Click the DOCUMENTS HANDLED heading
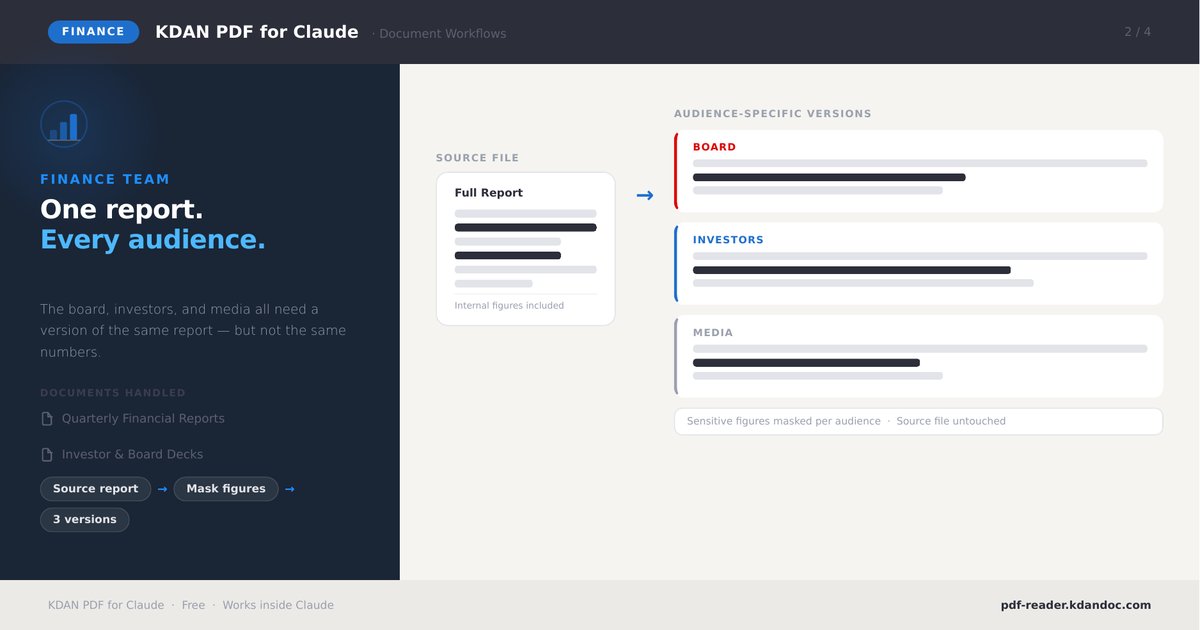The height and width of the screenshot is (630, 1200). pos(113,393)
